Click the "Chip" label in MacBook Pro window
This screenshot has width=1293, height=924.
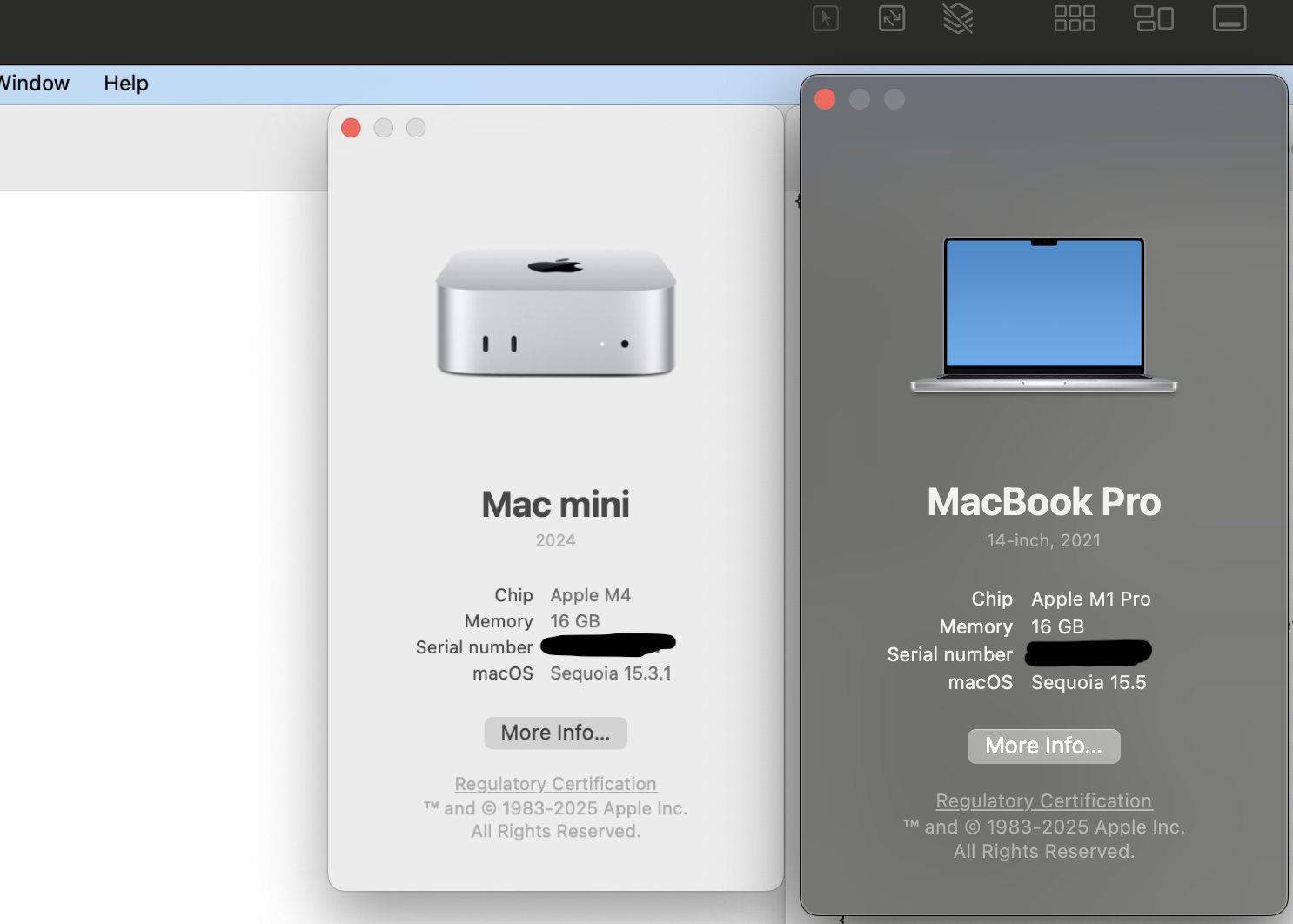click(992, 599)
